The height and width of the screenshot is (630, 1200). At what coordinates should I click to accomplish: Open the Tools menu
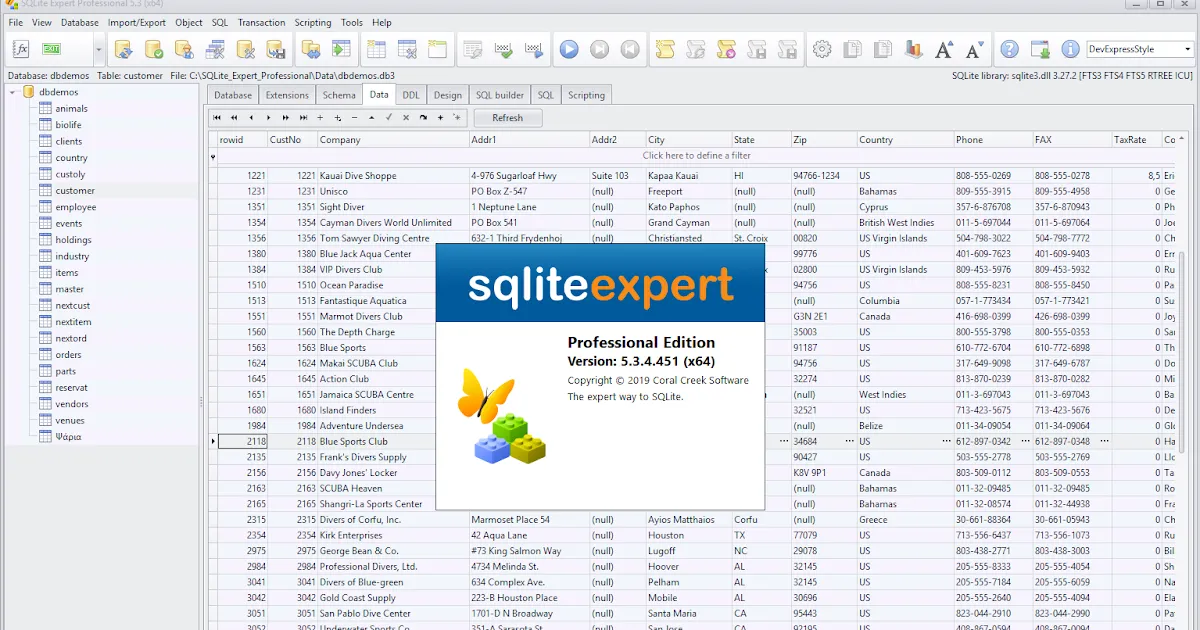click(x=352, y=22)
